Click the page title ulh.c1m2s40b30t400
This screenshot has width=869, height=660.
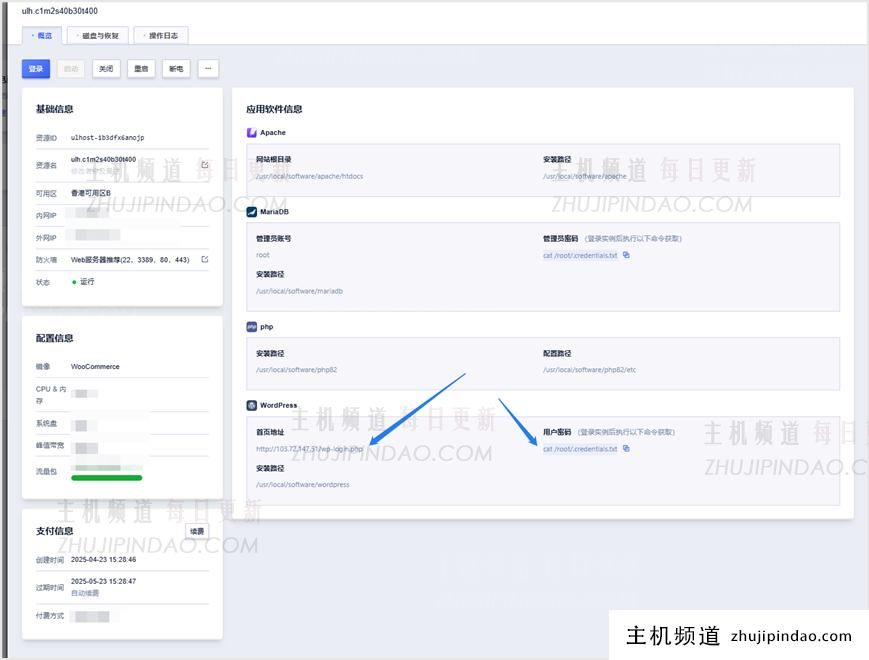(60, 11)
